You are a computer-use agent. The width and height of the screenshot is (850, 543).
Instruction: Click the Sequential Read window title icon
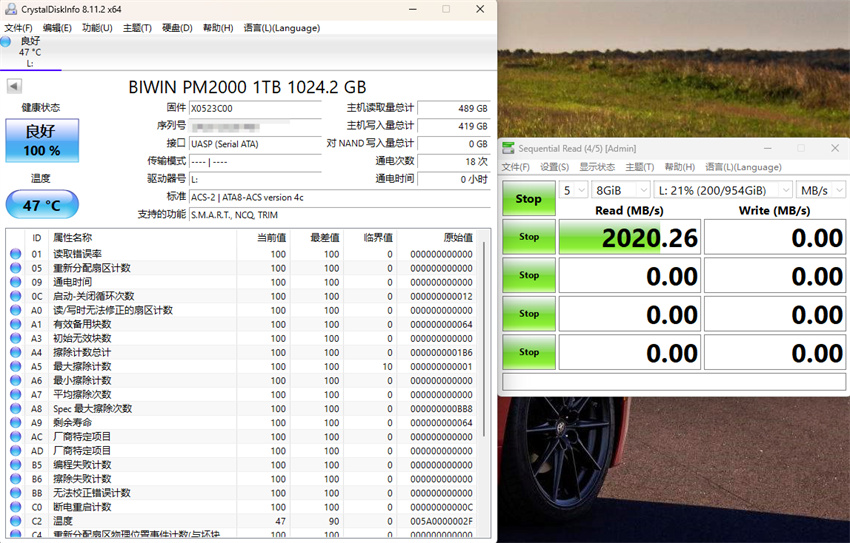(x=508, y=148)
